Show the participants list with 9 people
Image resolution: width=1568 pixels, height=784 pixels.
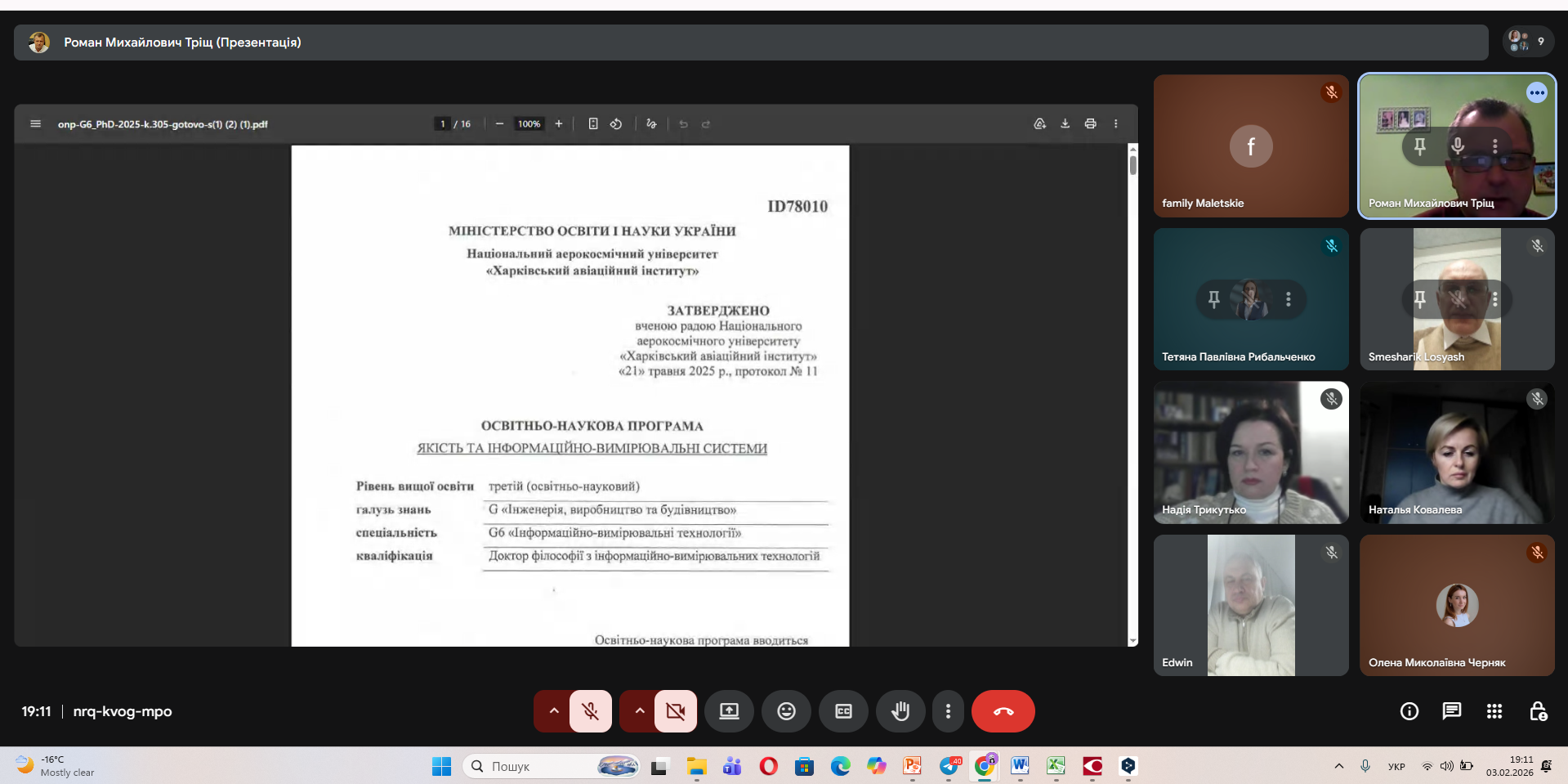(1526, 42)
